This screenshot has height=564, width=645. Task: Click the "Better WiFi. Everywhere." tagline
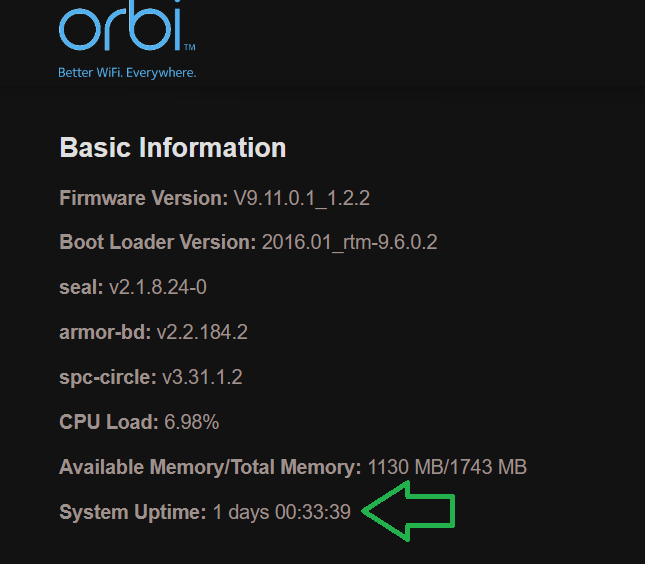(127, 73)
